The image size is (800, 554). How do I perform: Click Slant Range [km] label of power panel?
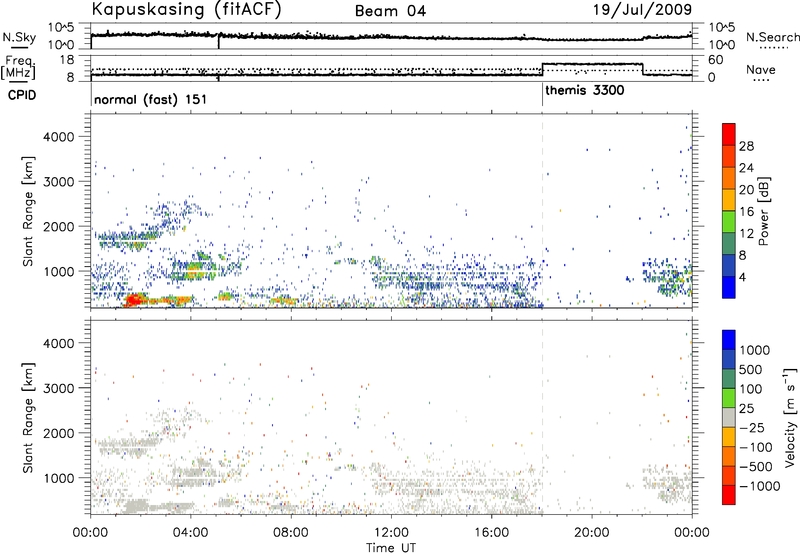28,211
